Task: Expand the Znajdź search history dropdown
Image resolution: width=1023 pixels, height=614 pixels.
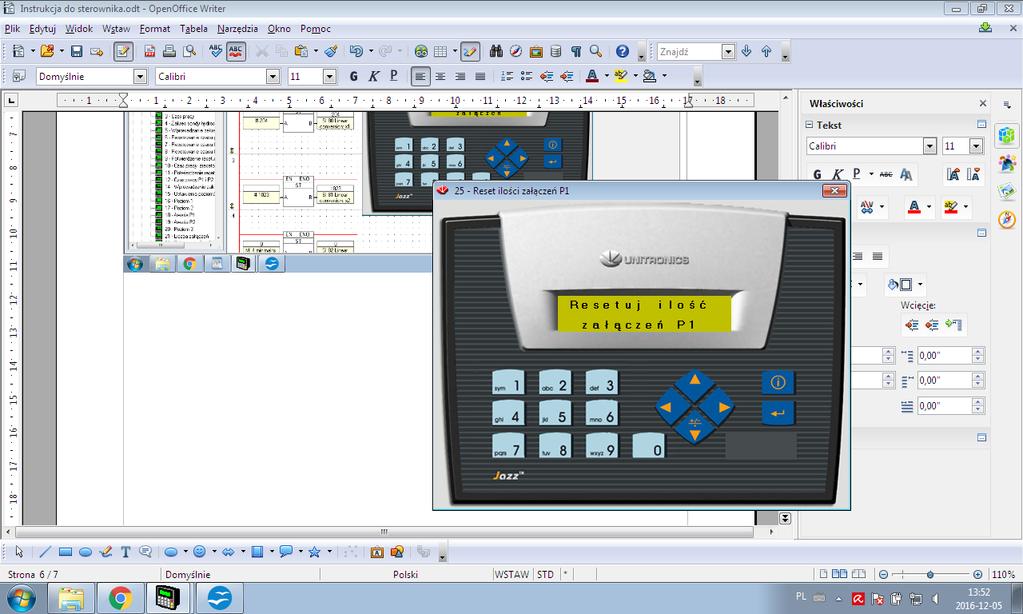Action: (728, 52)
